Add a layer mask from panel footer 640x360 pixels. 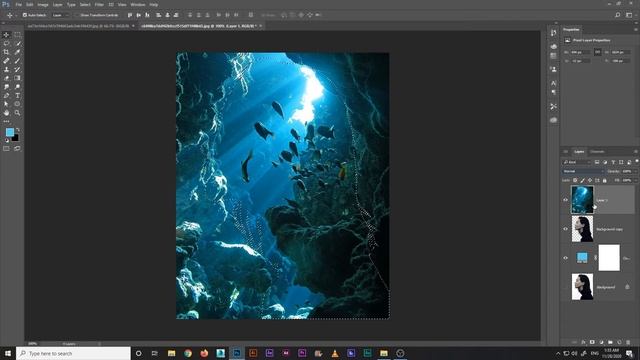592,342
